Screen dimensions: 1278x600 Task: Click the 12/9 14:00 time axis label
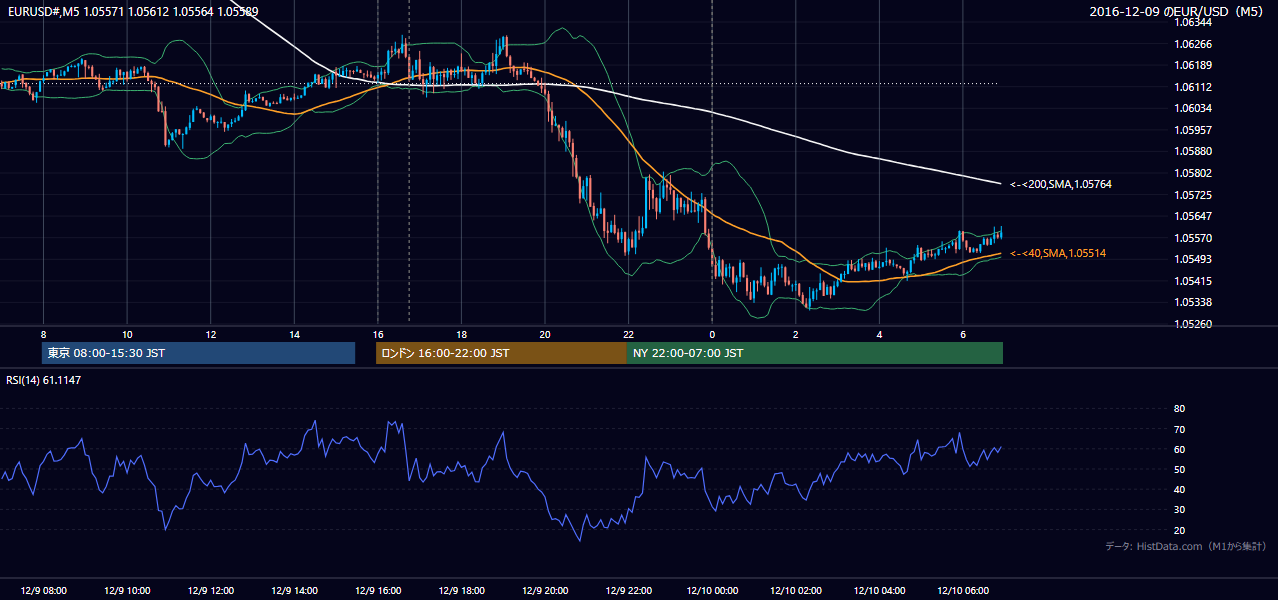pos(294,591)
